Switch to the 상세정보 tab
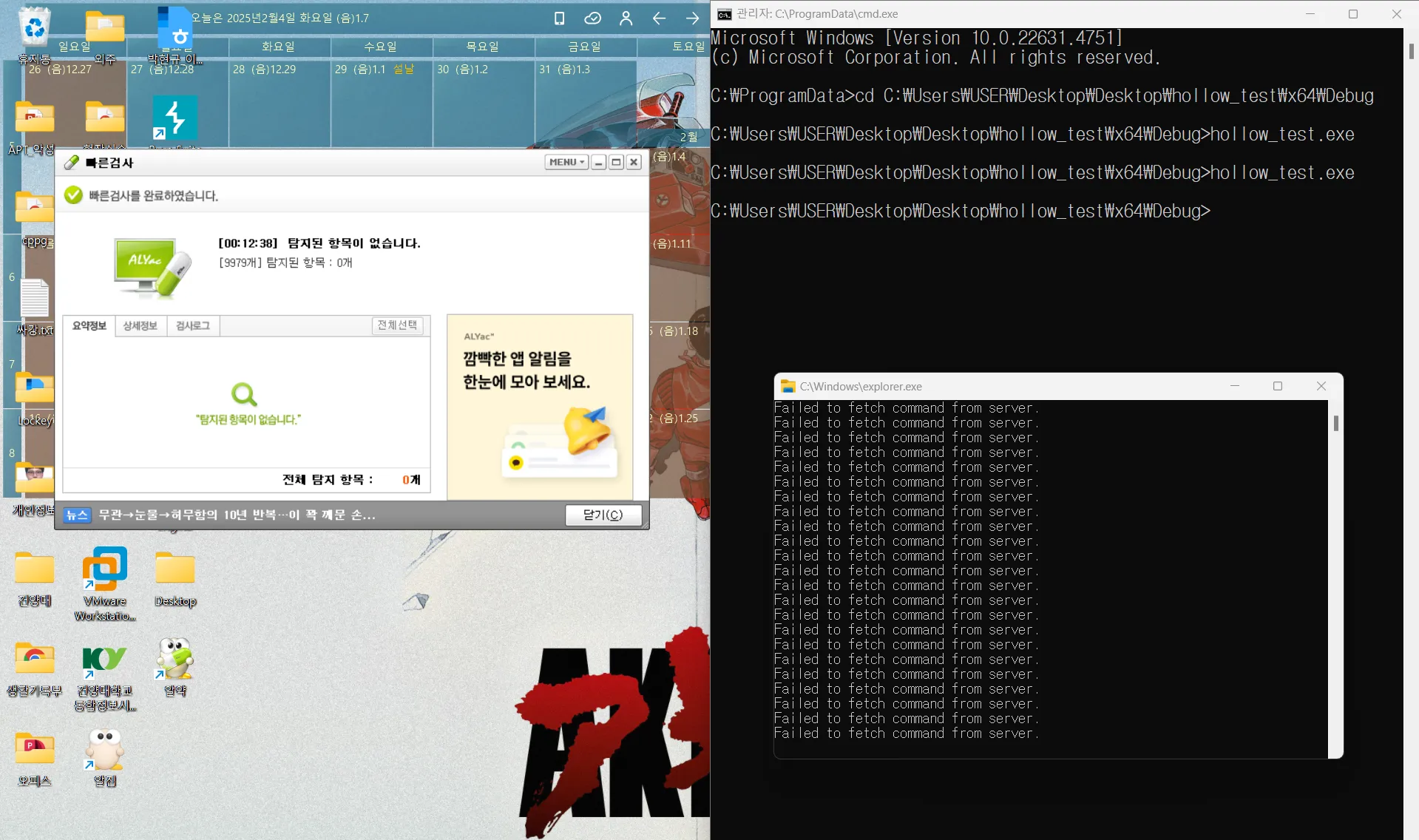The width and height of the screenshot is (1419, 840). click(x=140, y=325)
